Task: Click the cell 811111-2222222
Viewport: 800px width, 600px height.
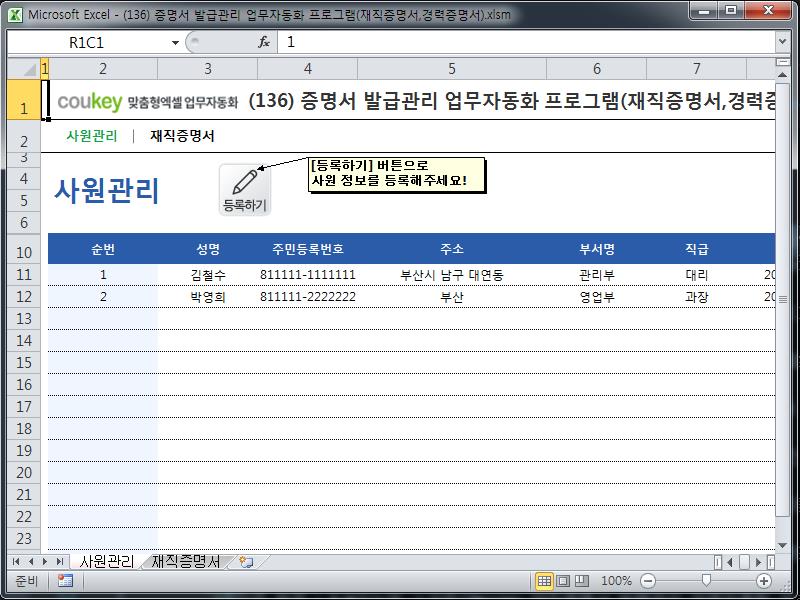Action: (308, 297)
